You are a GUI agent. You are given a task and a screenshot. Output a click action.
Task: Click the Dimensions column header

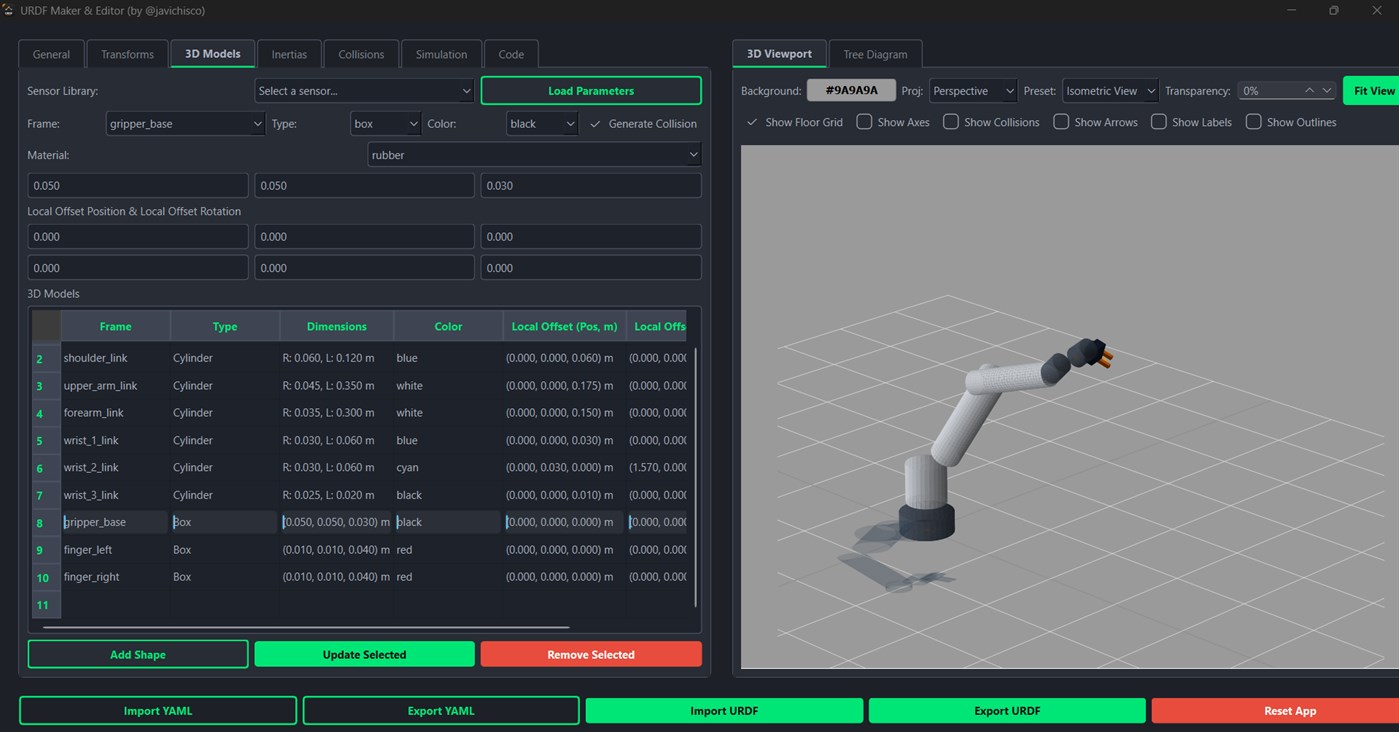pyautogui.click(x=337, y=326)
